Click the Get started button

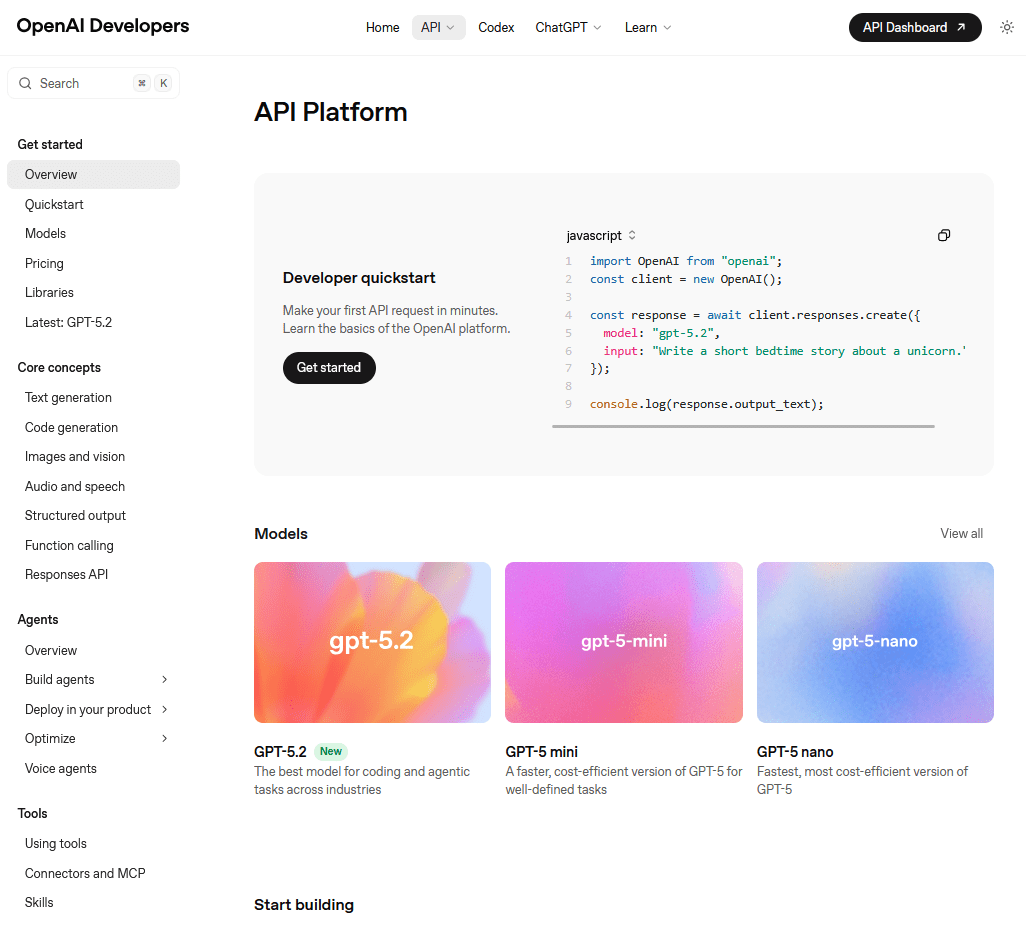(329, 368)
